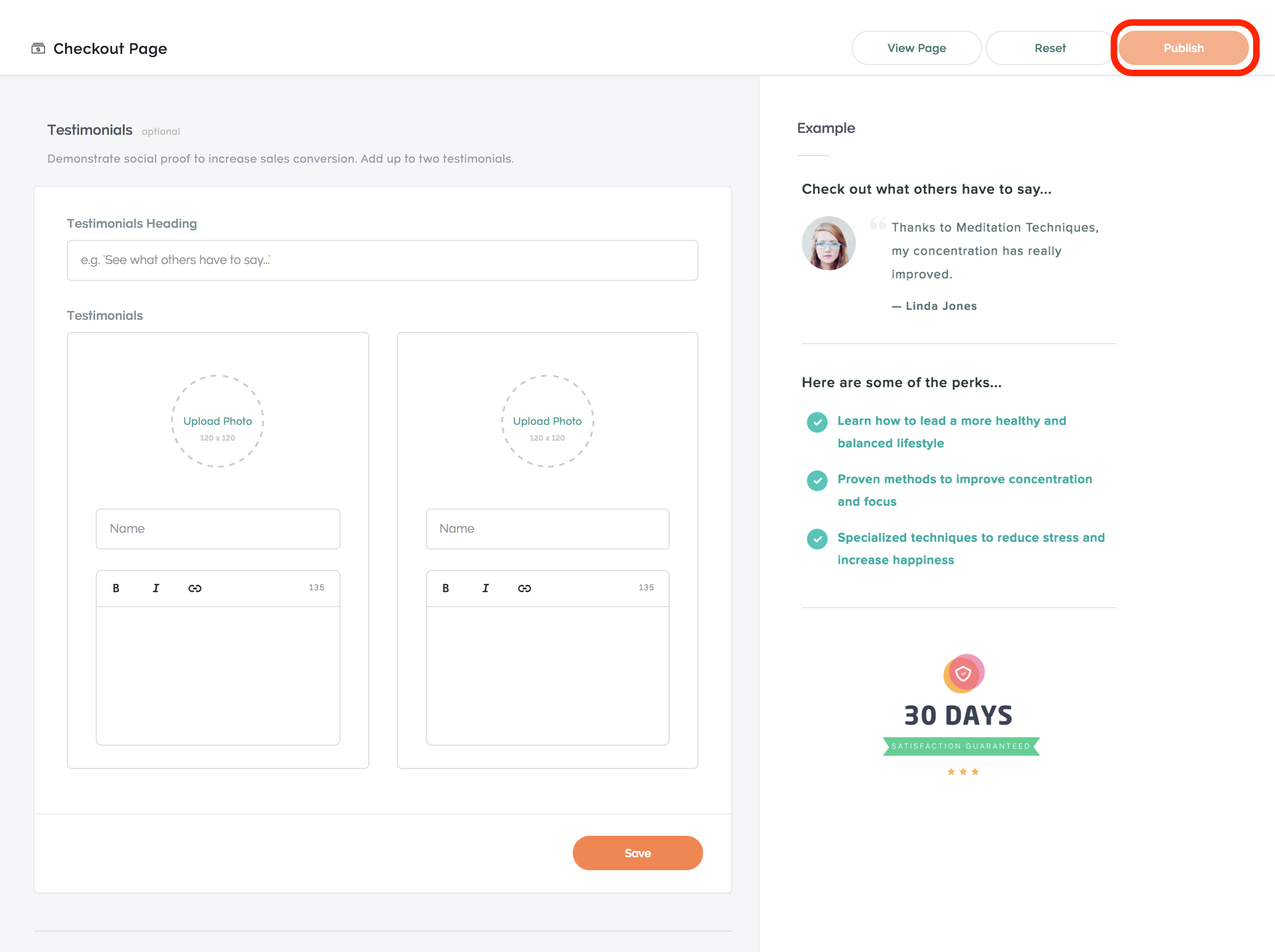Click the '30 DAYS' guarantee text
The height and width of the screenshot is (952, 1275).
pyautogui.click(x=958, y=715)
